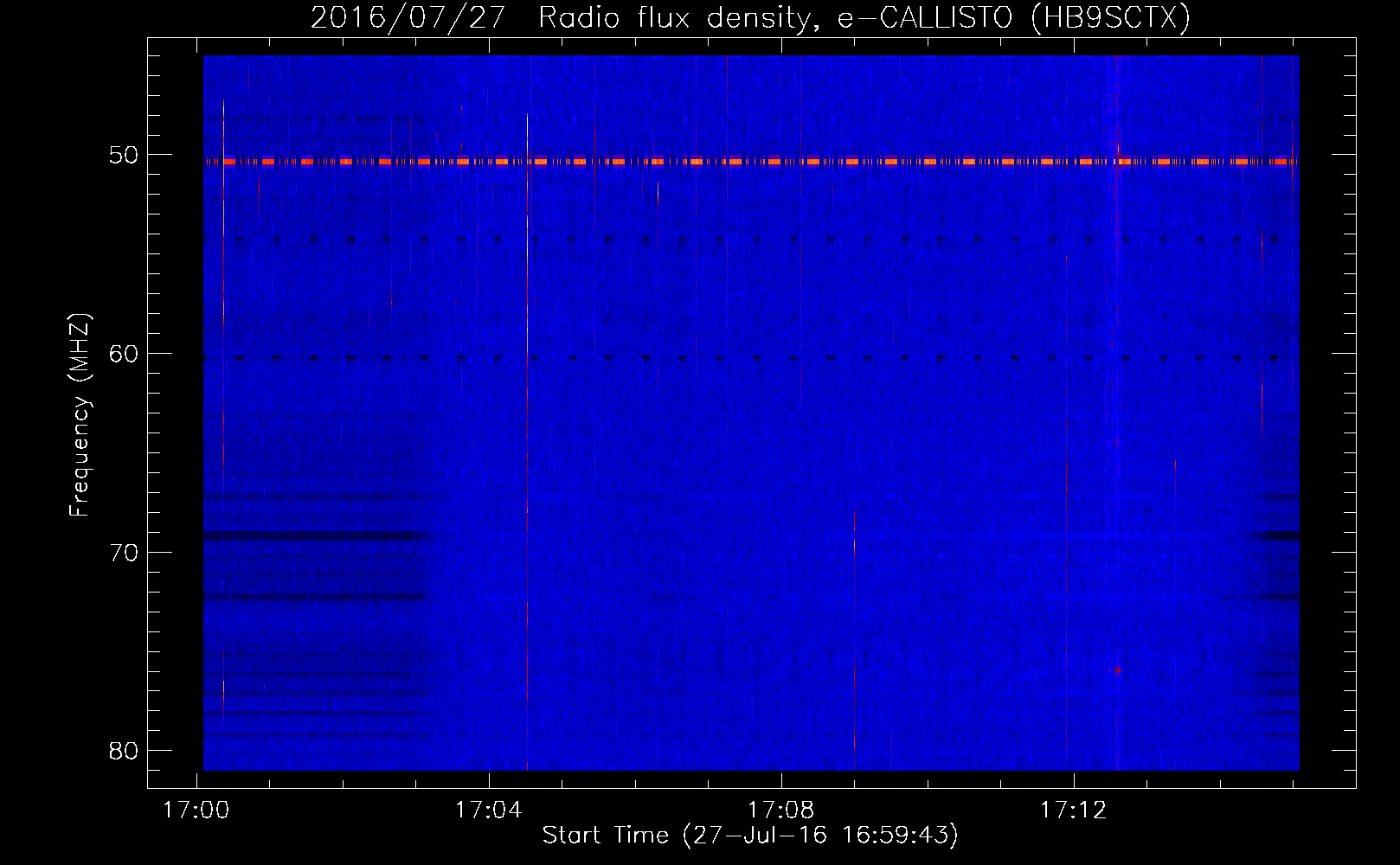This screenshot has height=865, width=1400.
Task: Click the 17:12 time tick label
Action: point(1074,810)
